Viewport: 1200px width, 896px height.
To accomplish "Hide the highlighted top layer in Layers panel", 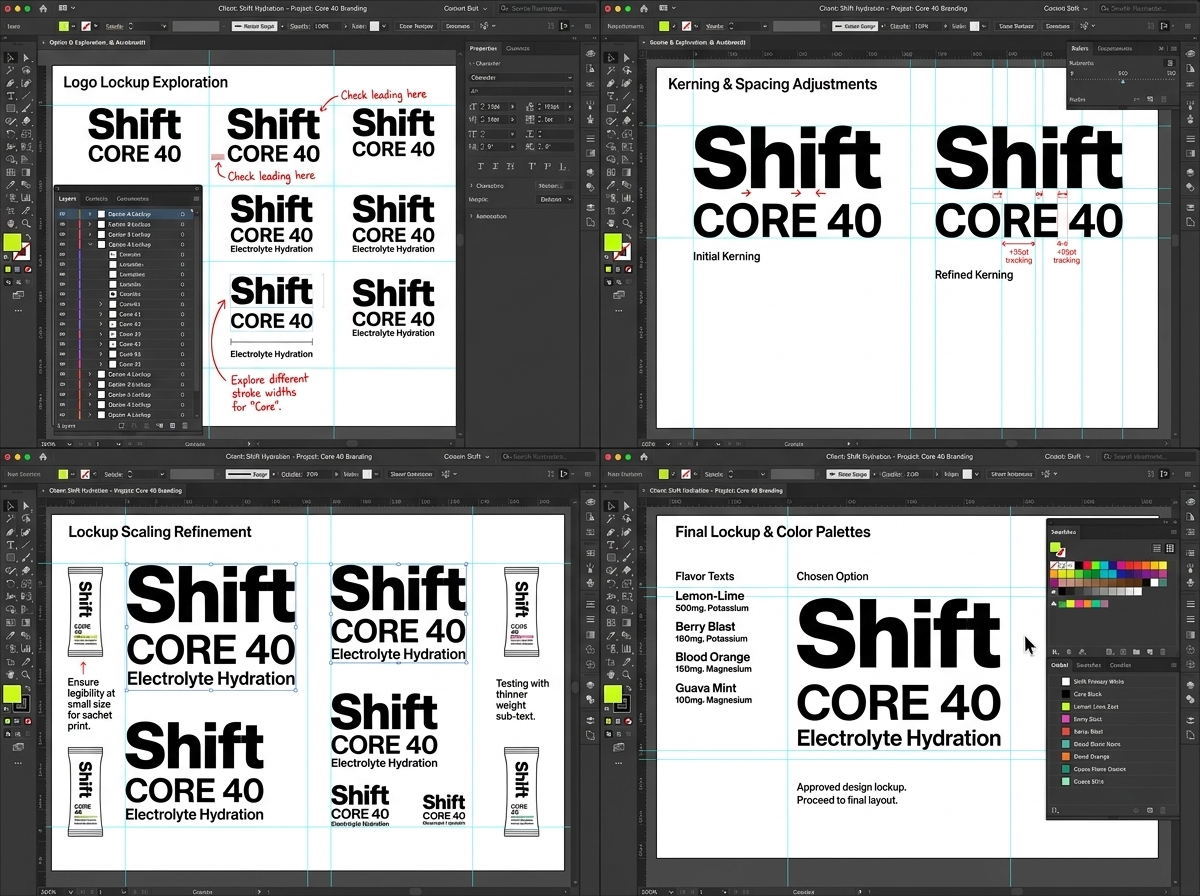I will tap(62, 214).
